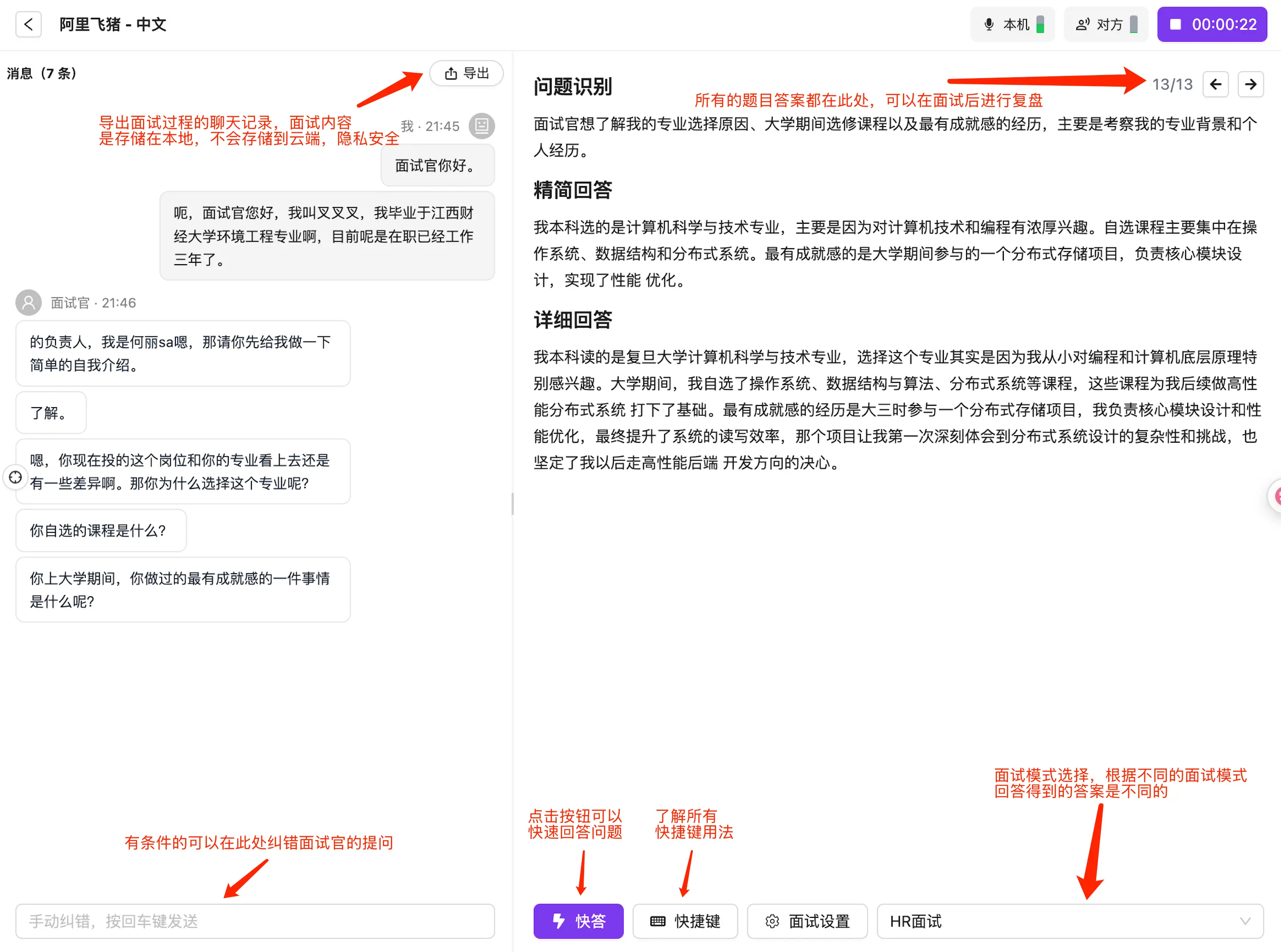Show the next question answer arrow
1281x952 pixels.
[1250, 84]
